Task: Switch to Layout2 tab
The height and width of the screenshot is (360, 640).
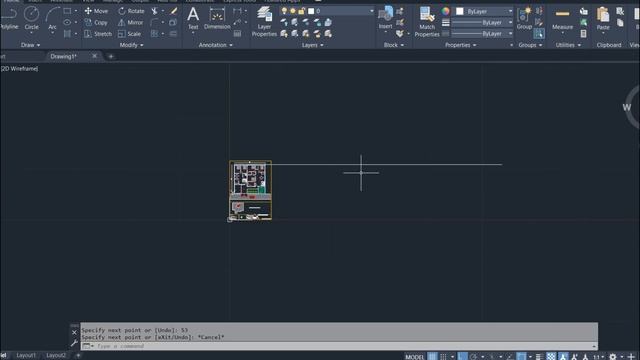Action: point(56,356)
